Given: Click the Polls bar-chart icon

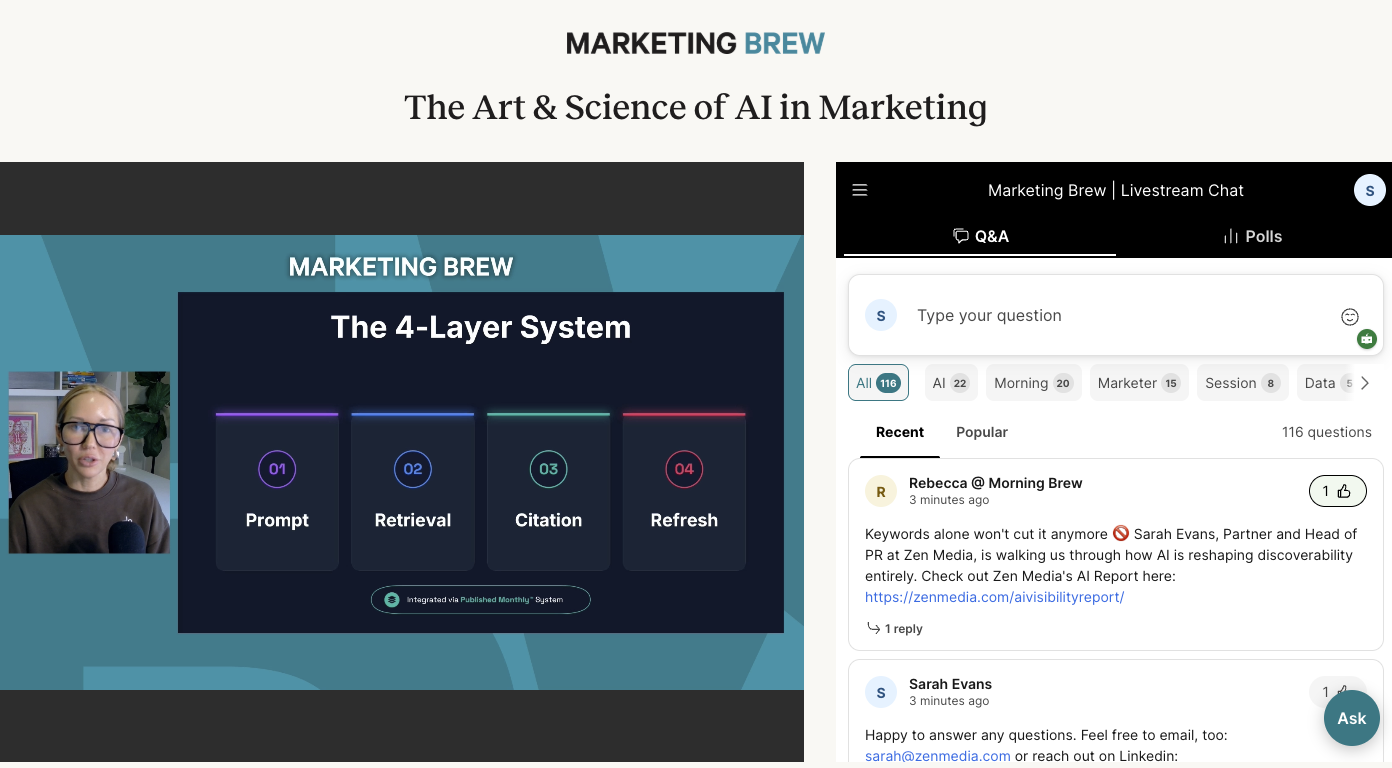Looking at the screenshot, I should coord(1228,236).
